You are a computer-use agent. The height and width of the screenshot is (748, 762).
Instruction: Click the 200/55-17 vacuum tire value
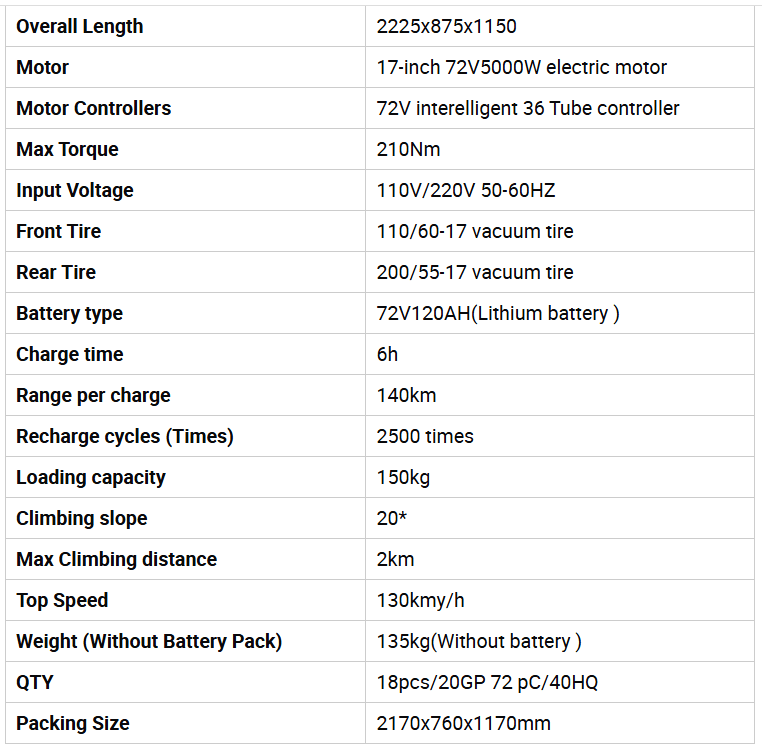click(475, 273)
